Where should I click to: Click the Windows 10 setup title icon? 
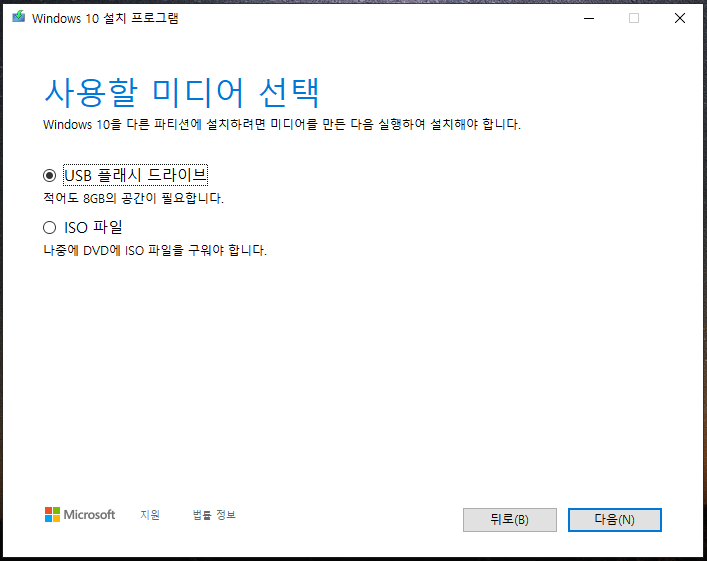click(x=18, y=17)
